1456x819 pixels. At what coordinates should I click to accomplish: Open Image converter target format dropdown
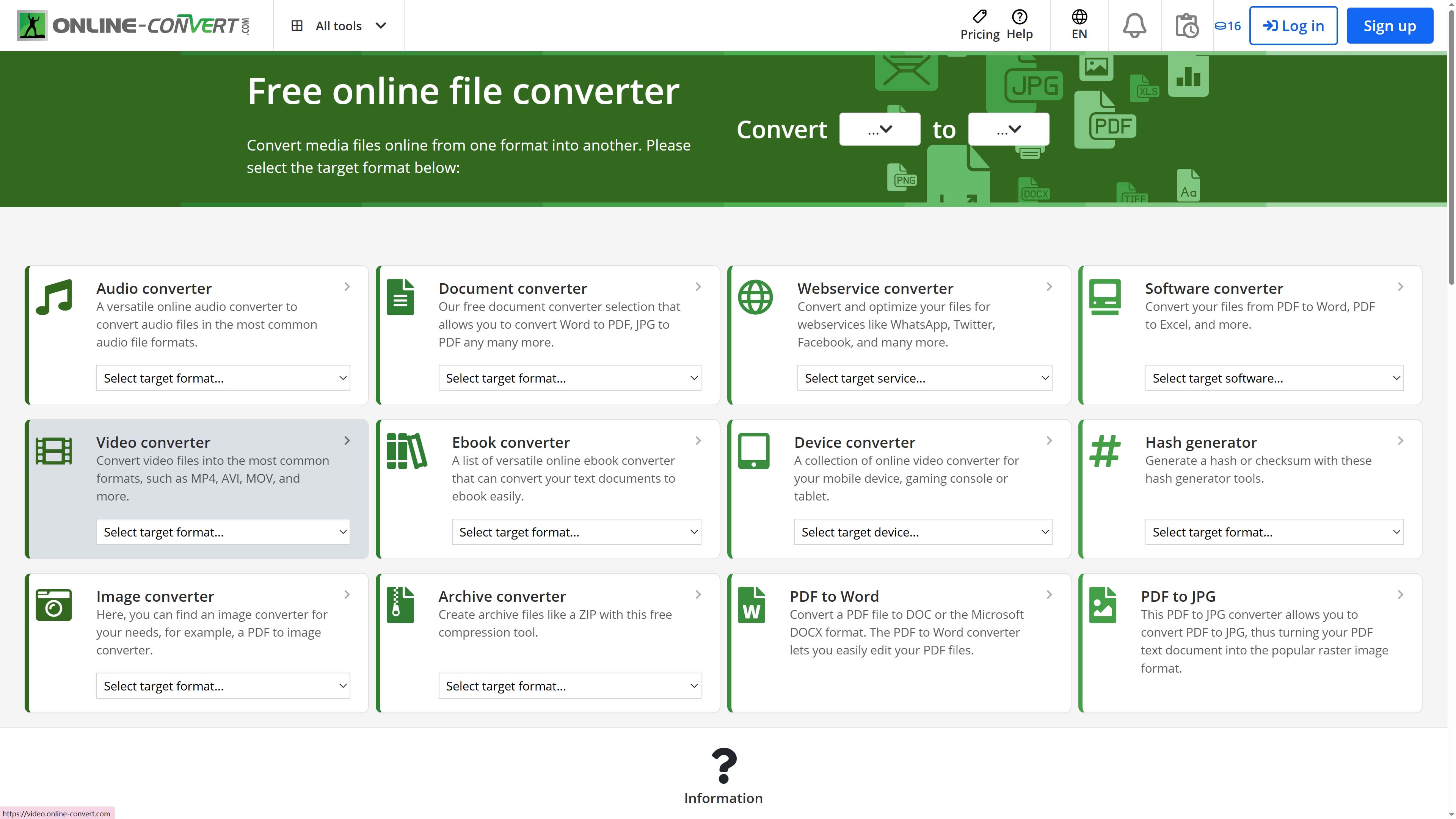223,686
